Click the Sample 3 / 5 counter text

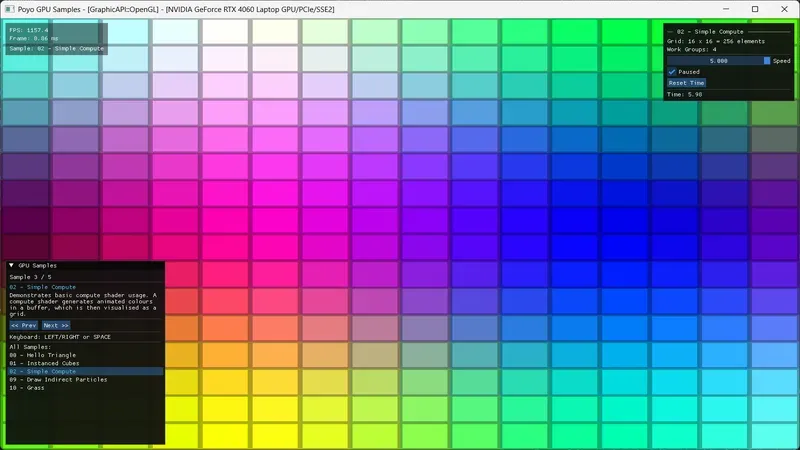pos(30,277)
